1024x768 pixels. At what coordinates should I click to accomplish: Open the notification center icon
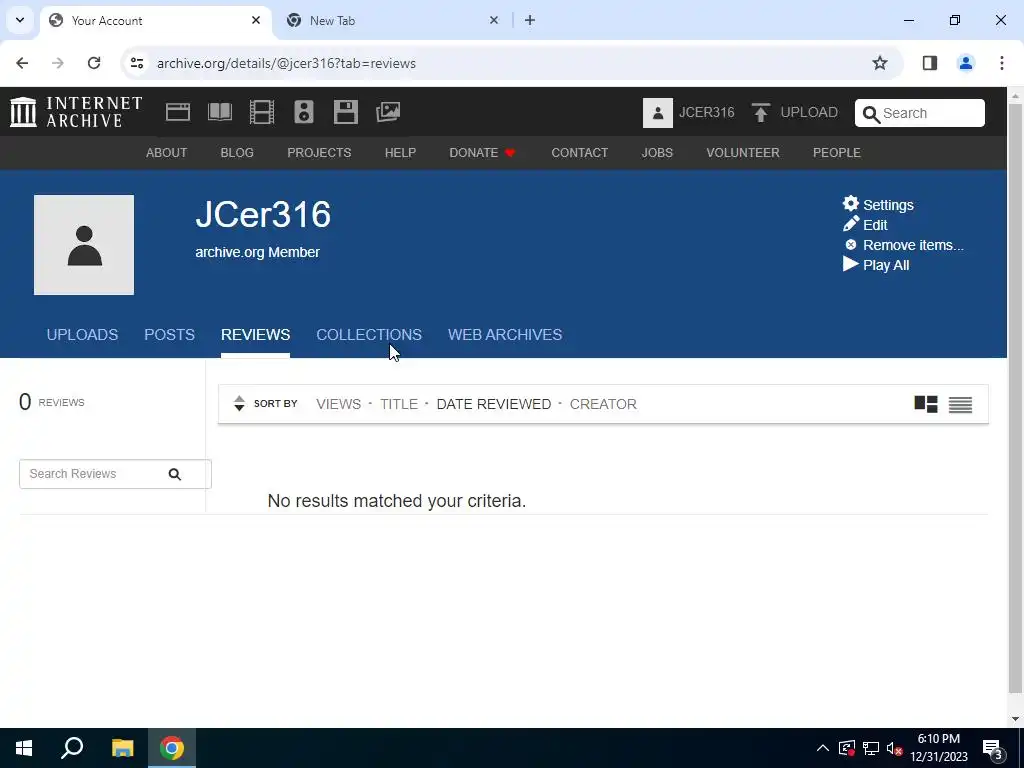[x=993, y=748]
